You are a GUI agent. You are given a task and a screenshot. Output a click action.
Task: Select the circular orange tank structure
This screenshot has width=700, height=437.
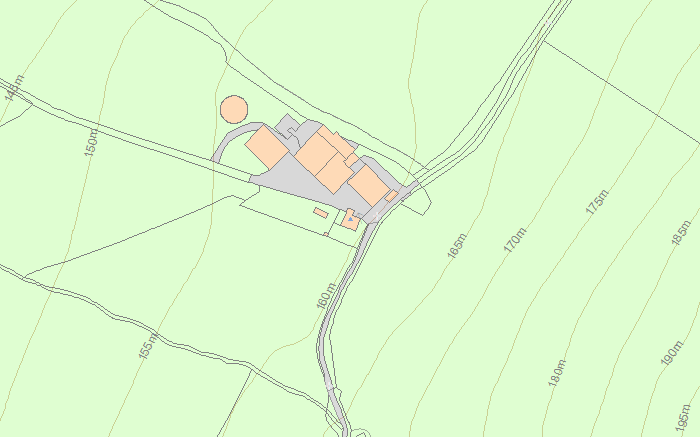click(x=234, y=109)
